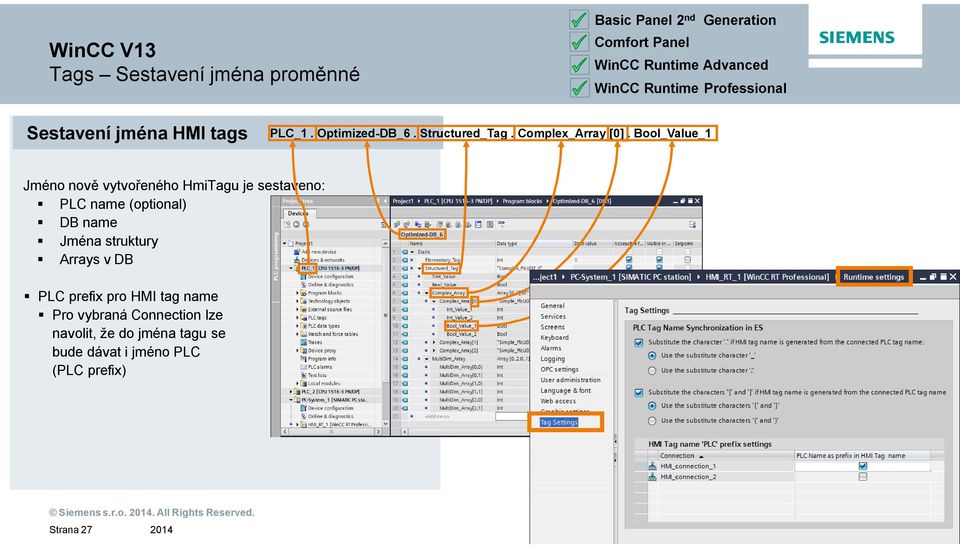
Task: Check PLC prefix for HMI_connection_2
Action: pyautogui.click(x=863, y=476)
